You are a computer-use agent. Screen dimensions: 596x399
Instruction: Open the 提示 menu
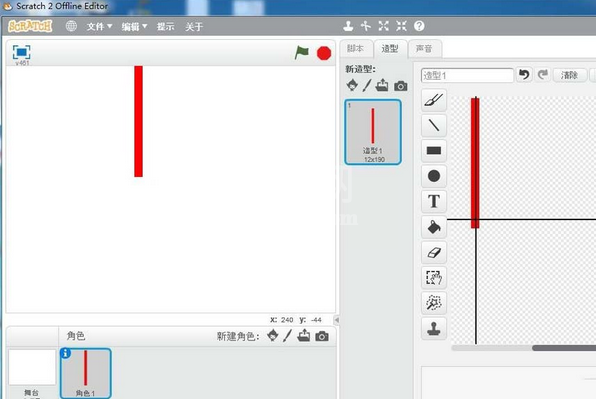[x=166, y=27]
